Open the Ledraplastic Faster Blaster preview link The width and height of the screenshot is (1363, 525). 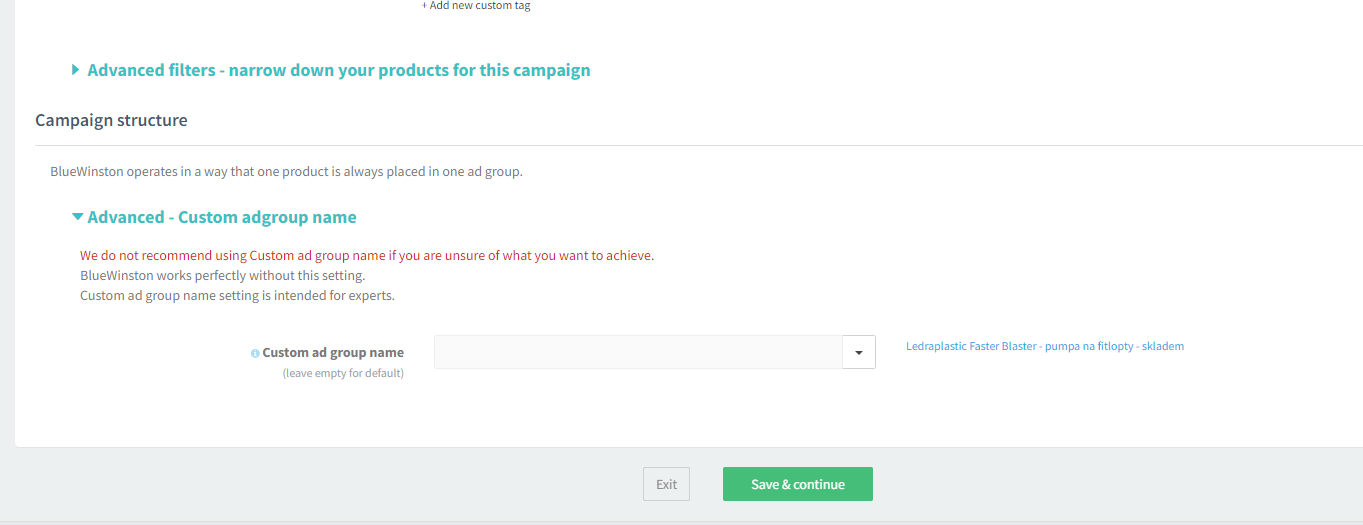click(1045, 346)
